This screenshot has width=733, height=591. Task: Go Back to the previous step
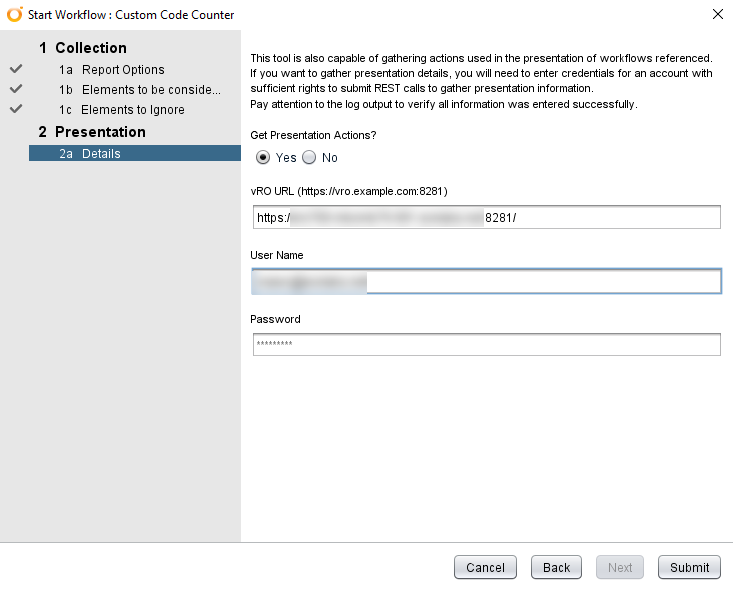(556, 567)
